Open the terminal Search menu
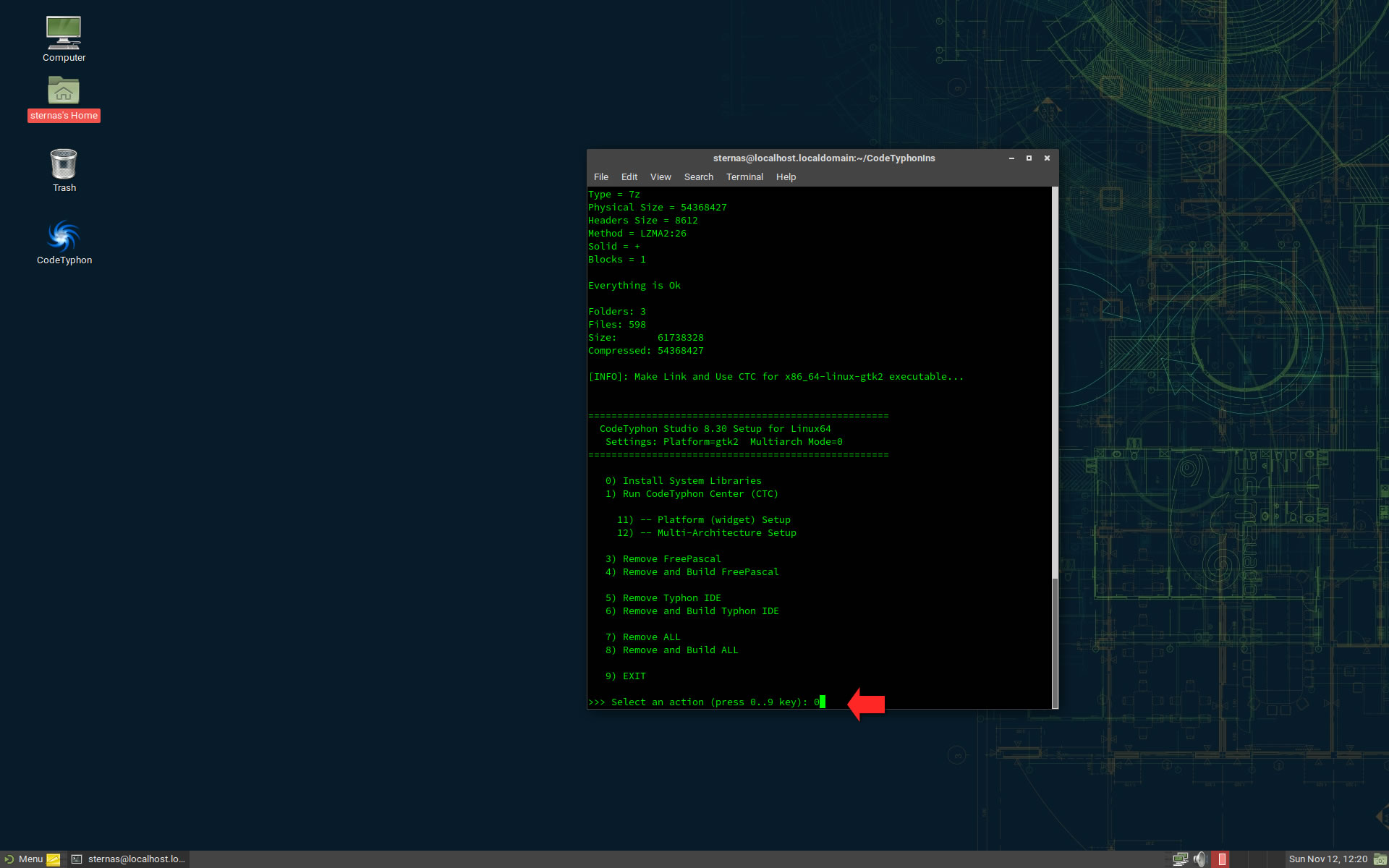Image resolution: width=1389 pixels, height=868 pixels. 699,177
